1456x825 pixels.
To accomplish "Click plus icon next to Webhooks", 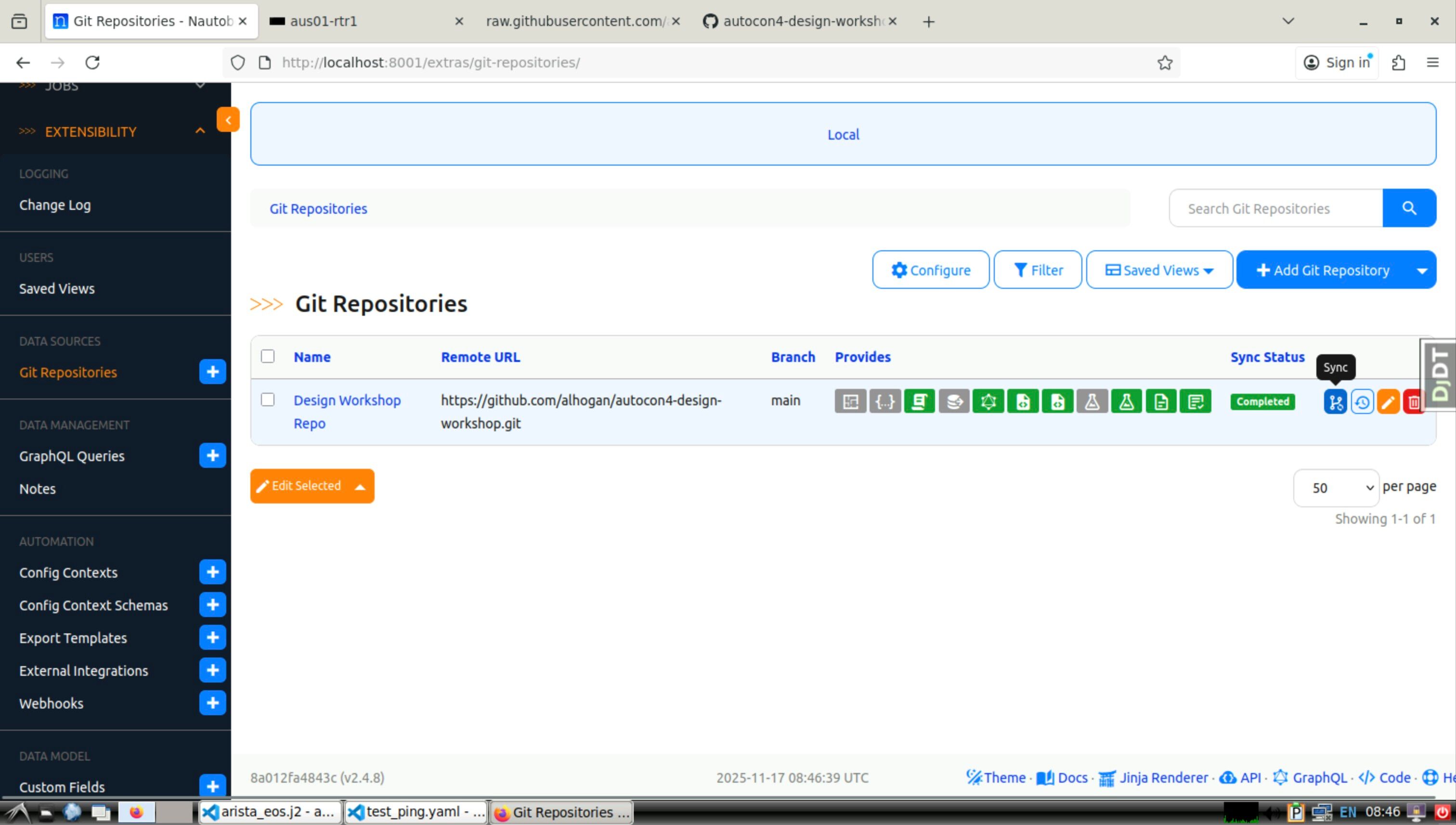I will pos(212,703).
